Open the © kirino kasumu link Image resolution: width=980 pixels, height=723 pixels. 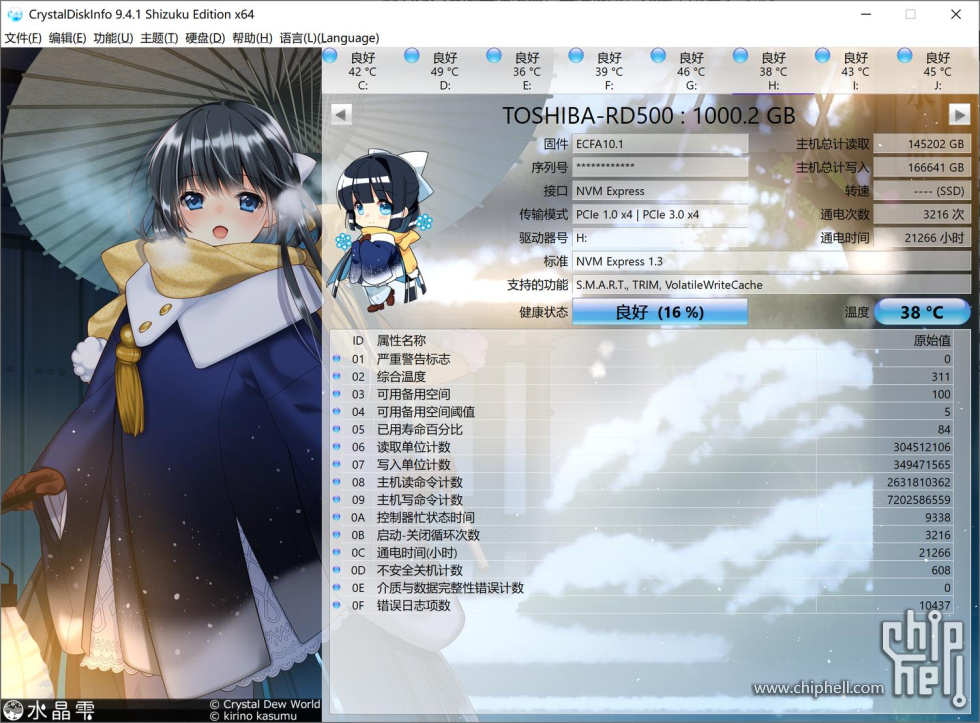point(254,716)
